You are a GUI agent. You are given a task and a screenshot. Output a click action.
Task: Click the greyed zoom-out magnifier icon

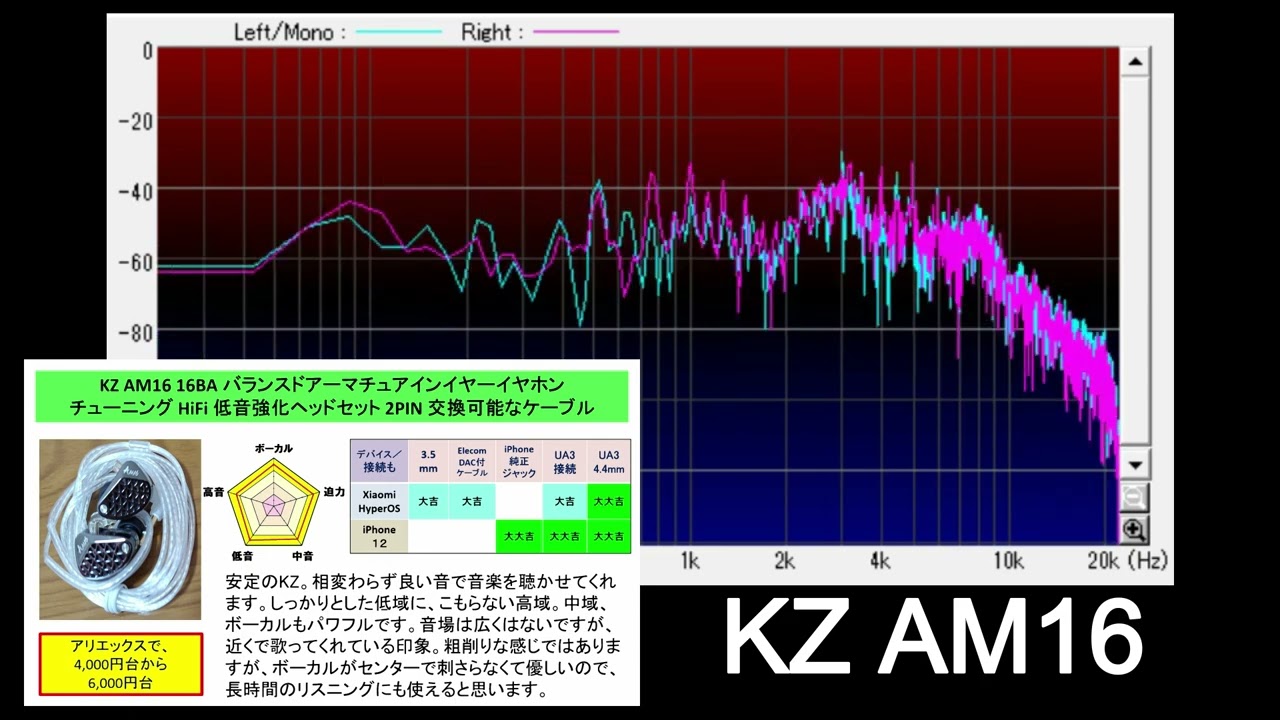(1134, 498)
